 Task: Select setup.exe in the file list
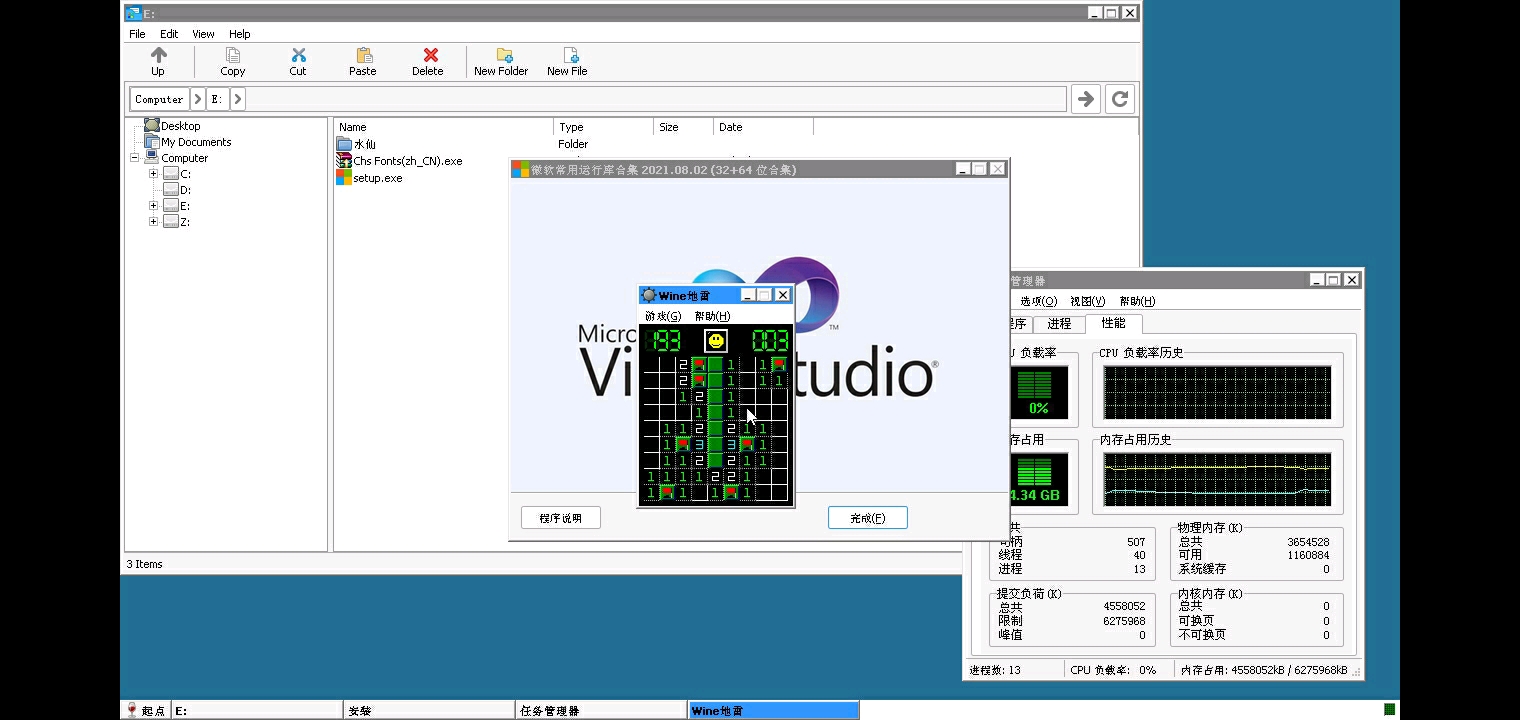[377, 178]
